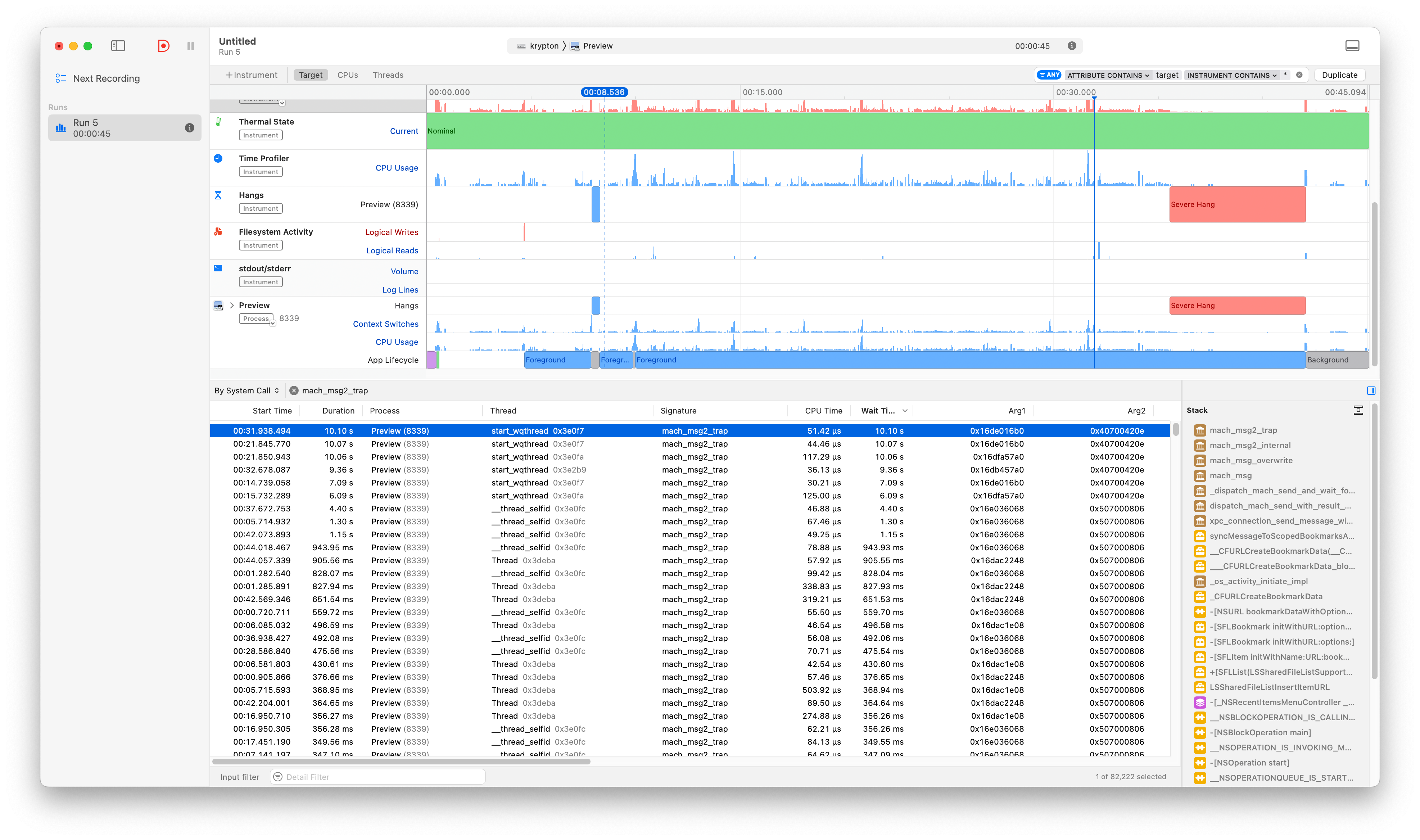Toggle the extended detail inspector icon

[1371, 390]
